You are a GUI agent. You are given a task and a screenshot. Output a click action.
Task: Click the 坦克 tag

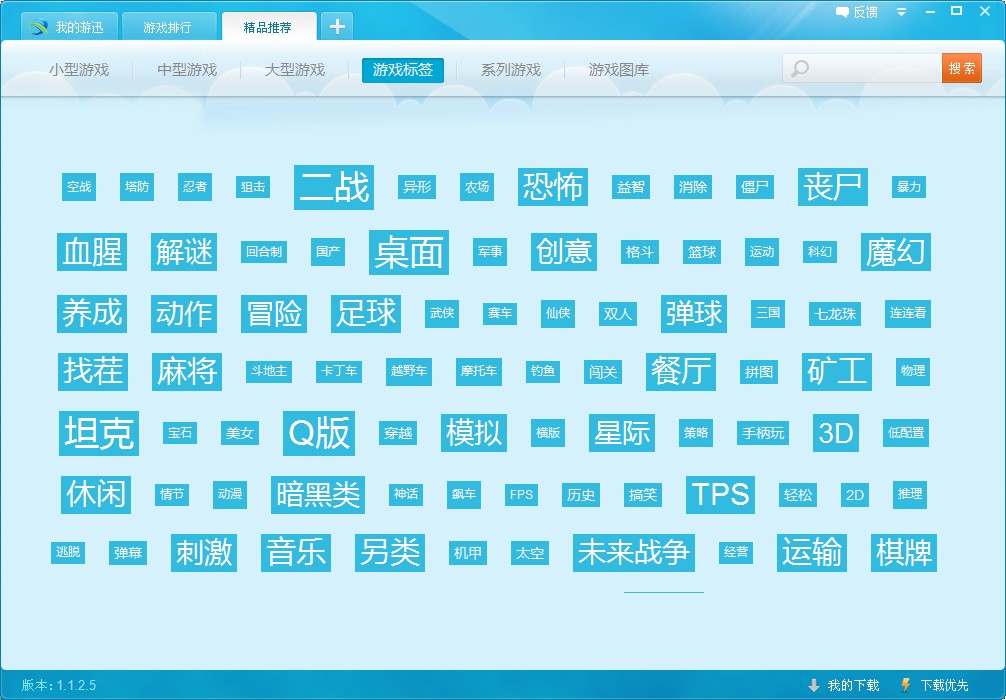tap(99, 433)
